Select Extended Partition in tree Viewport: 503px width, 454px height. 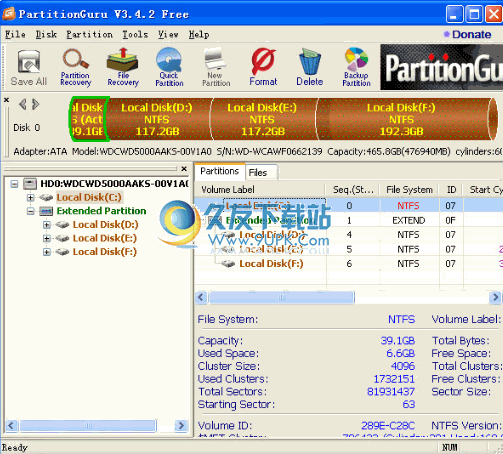point(101,211)
